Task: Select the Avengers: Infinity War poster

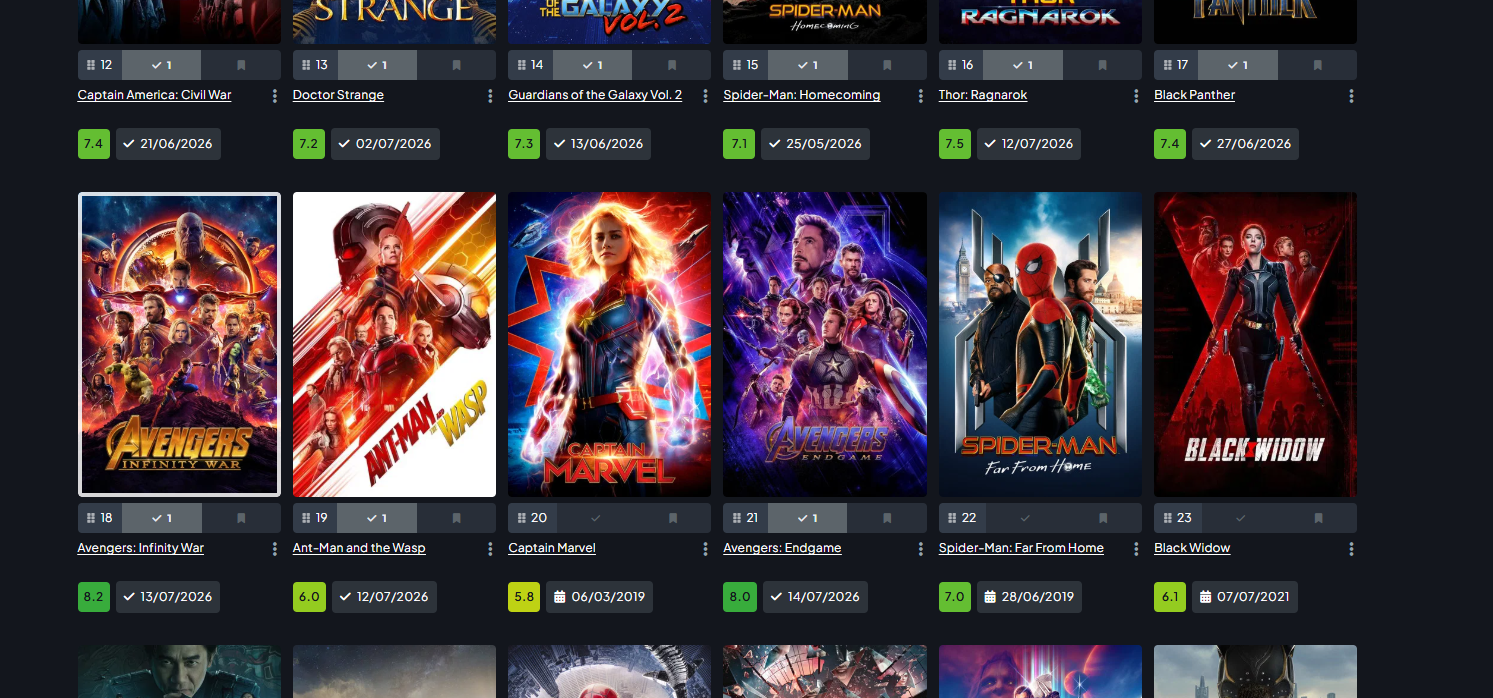Action: coord(179,344)
